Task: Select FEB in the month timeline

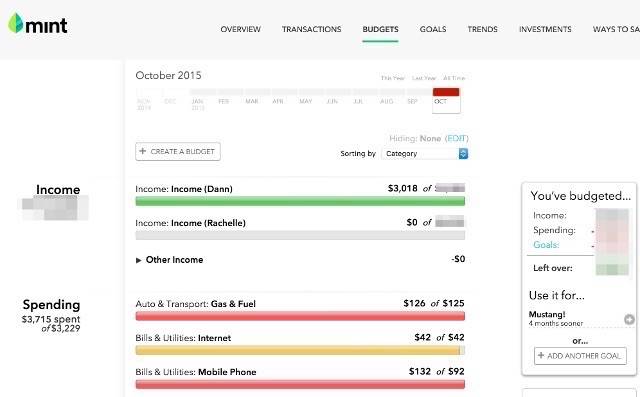Action: (x=224, y=101)
